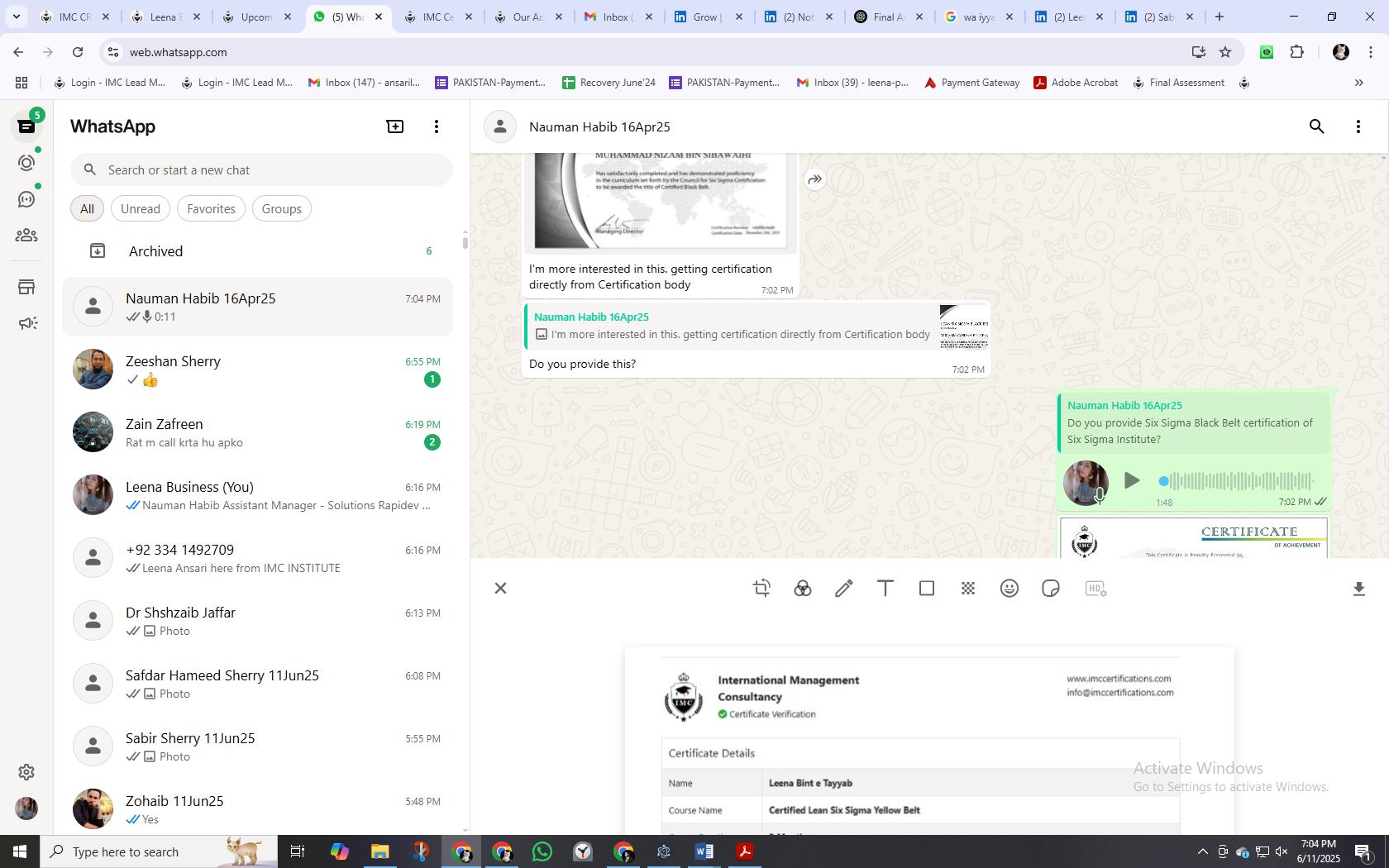Open Windows Start menu
Screen dimensions: 1389x868
click(x=20, y=851)
